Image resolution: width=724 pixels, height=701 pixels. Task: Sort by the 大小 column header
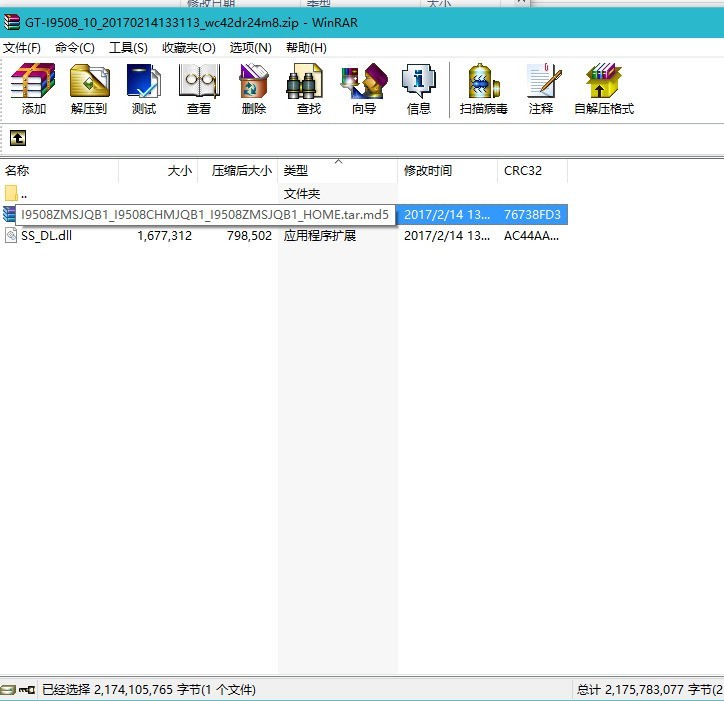(x=158, y=170)
